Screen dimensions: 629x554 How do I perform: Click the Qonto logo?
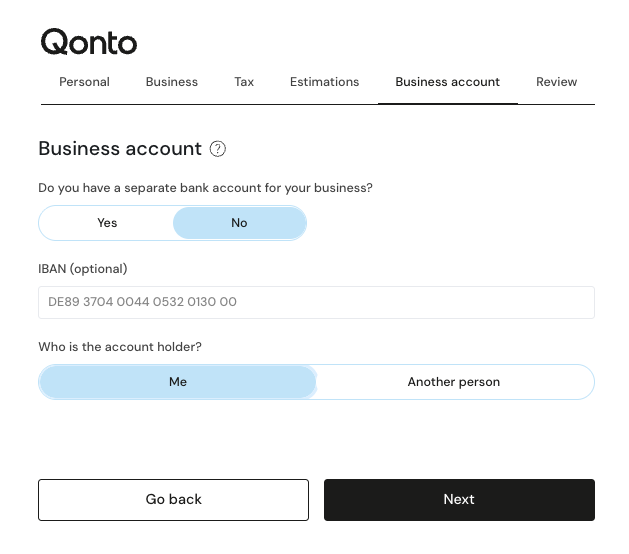pos(89,42)
